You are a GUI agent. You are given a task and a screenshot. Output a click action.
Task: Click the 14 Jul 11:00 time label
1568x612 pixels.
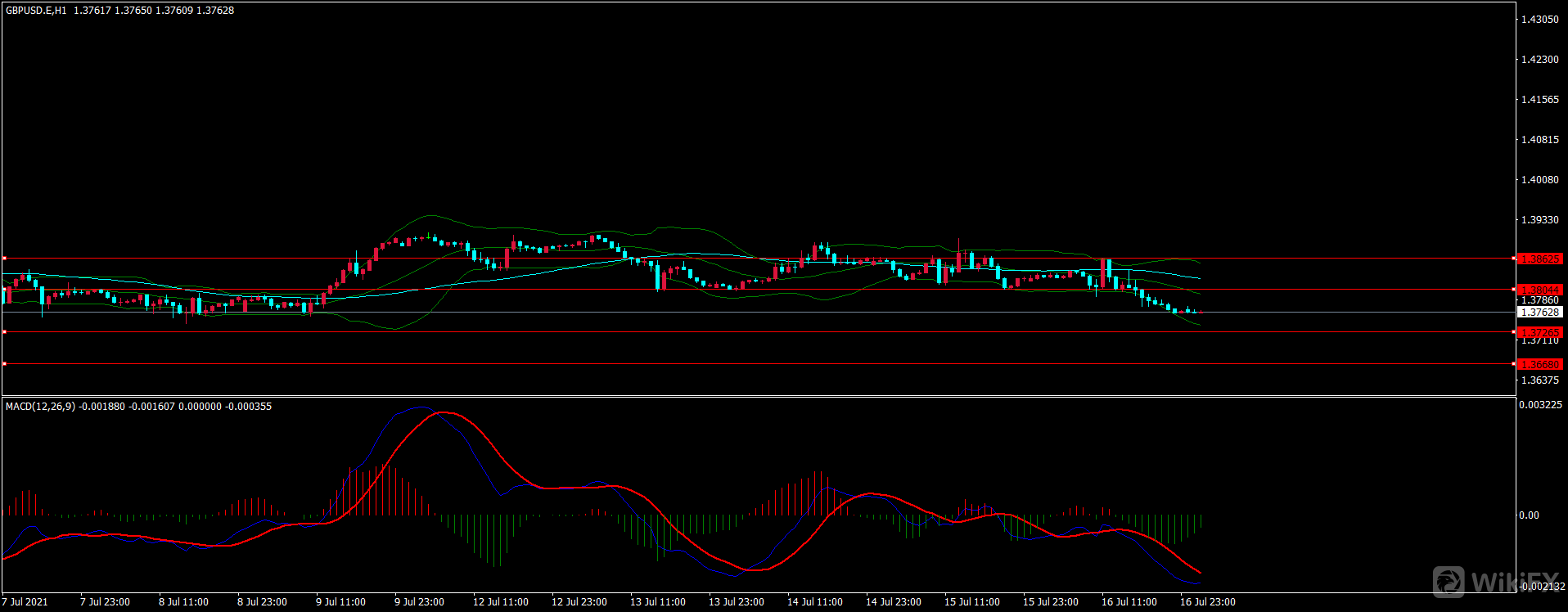(814, 602)
